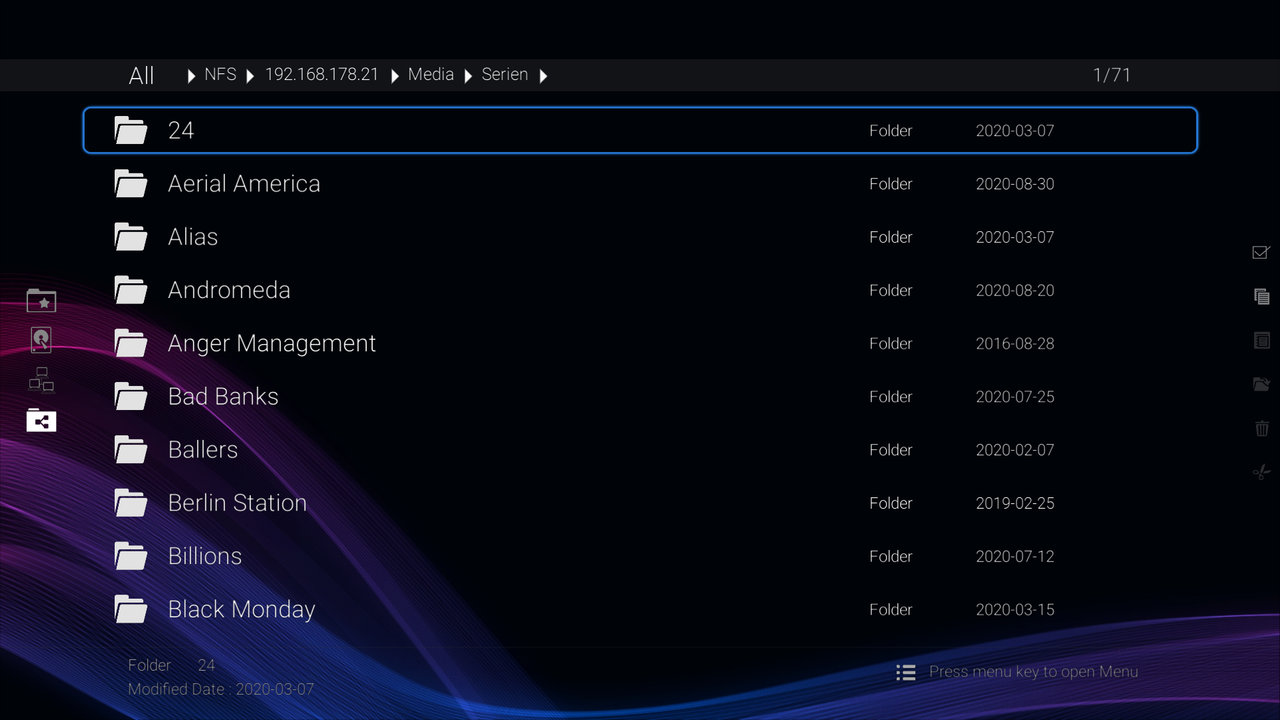1280x720 pixels.
Task: Click the folder icon for 24
Action: click(131, 130)
